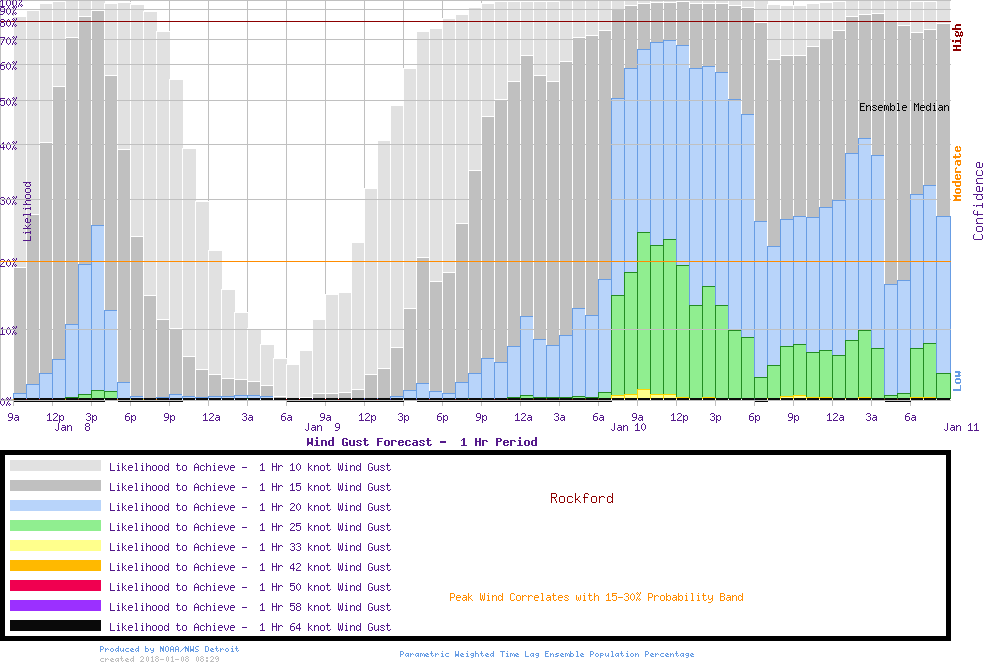Select the red 50 knot legend swatch
The height and width of the screenshot is (670, 1000).
55,586
